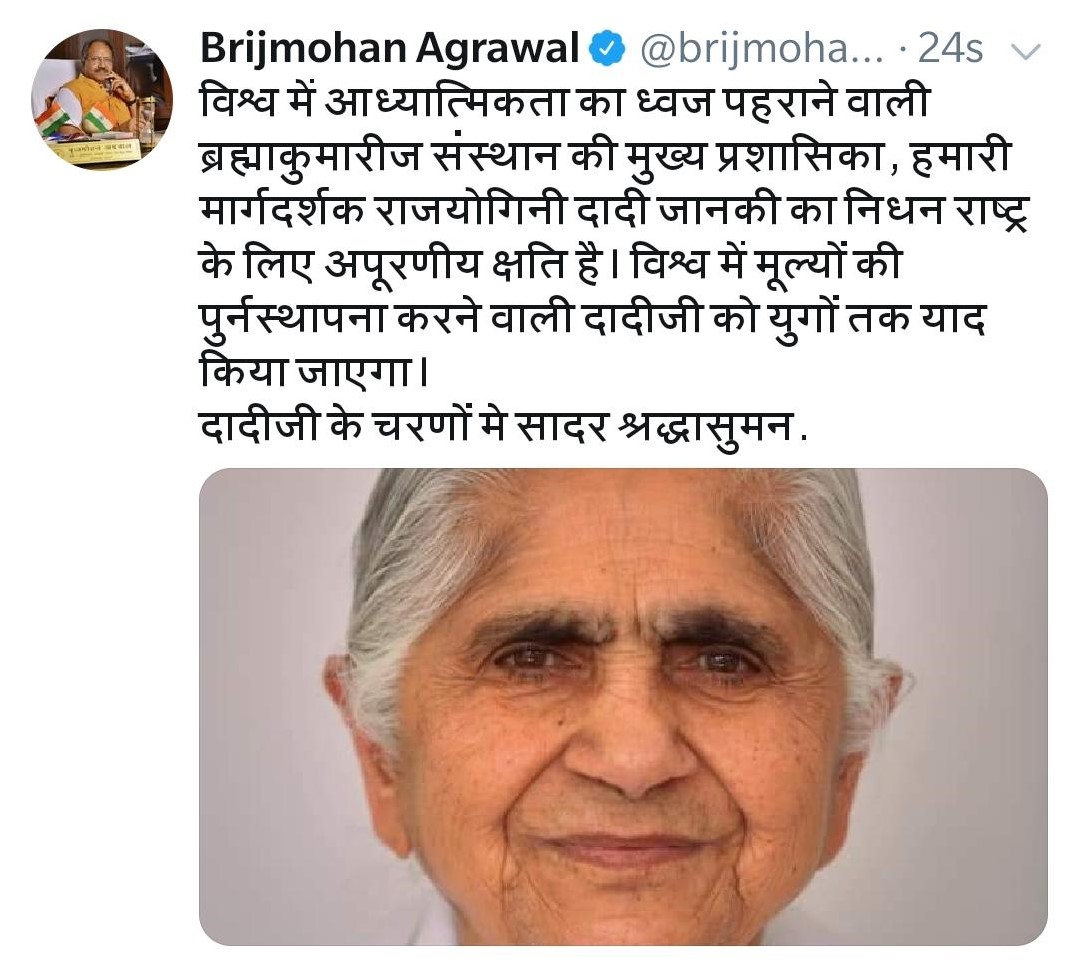Open Brijmohan Agrawal's profile picture
Image resolution: width=1075 pixels, height=966 pixels.
click(x=101, y=99)
